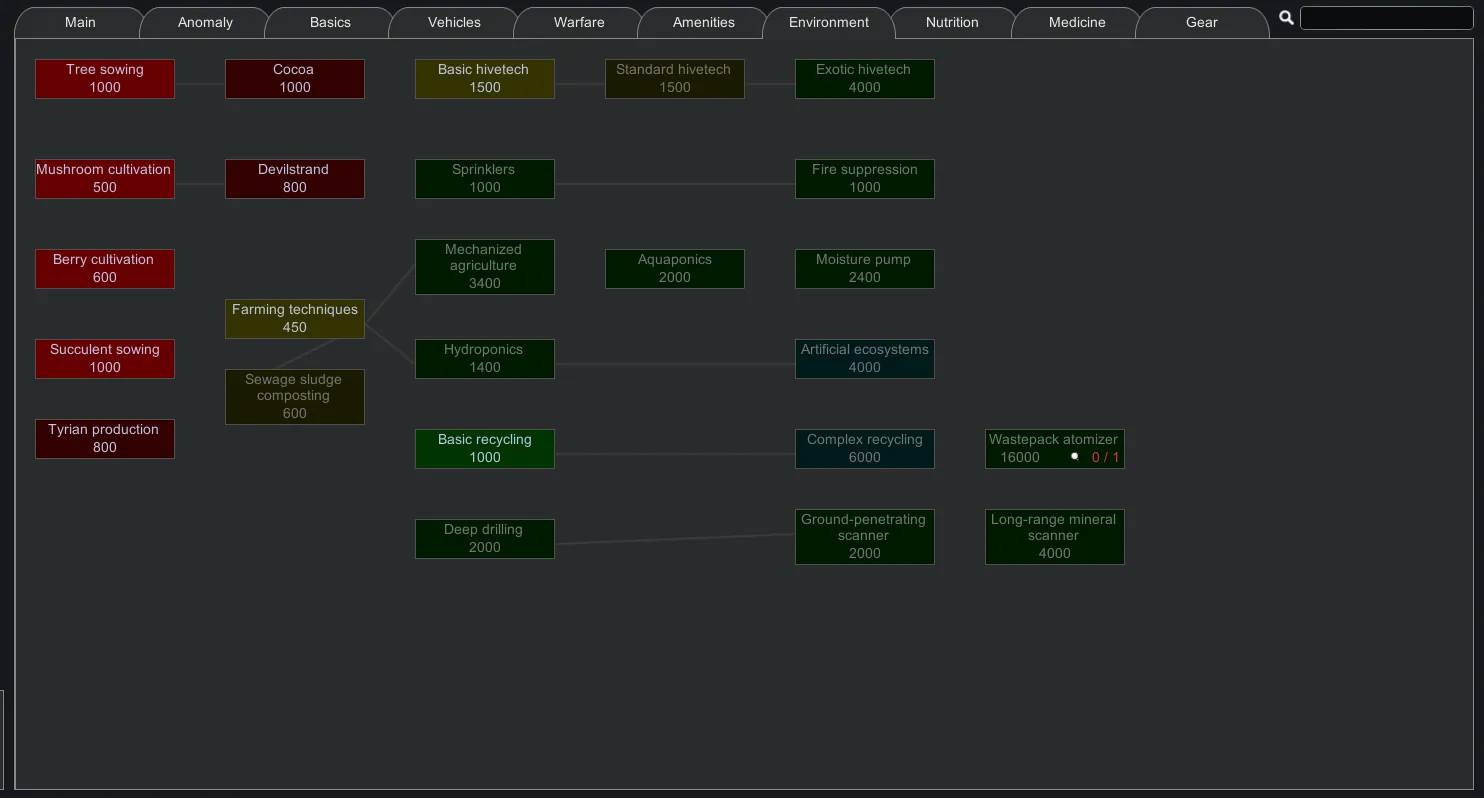Click the search magnifier icon
Image resolution: width=1484 pixels, height=798 pixels.
pos(1286,18)
